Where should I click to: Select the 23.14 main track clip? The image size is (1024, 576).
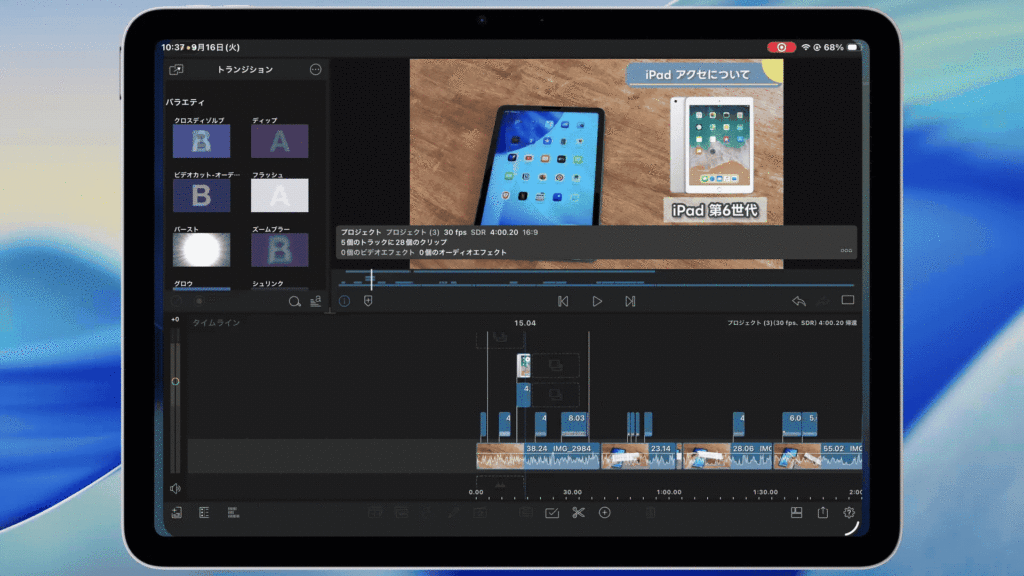638,456
